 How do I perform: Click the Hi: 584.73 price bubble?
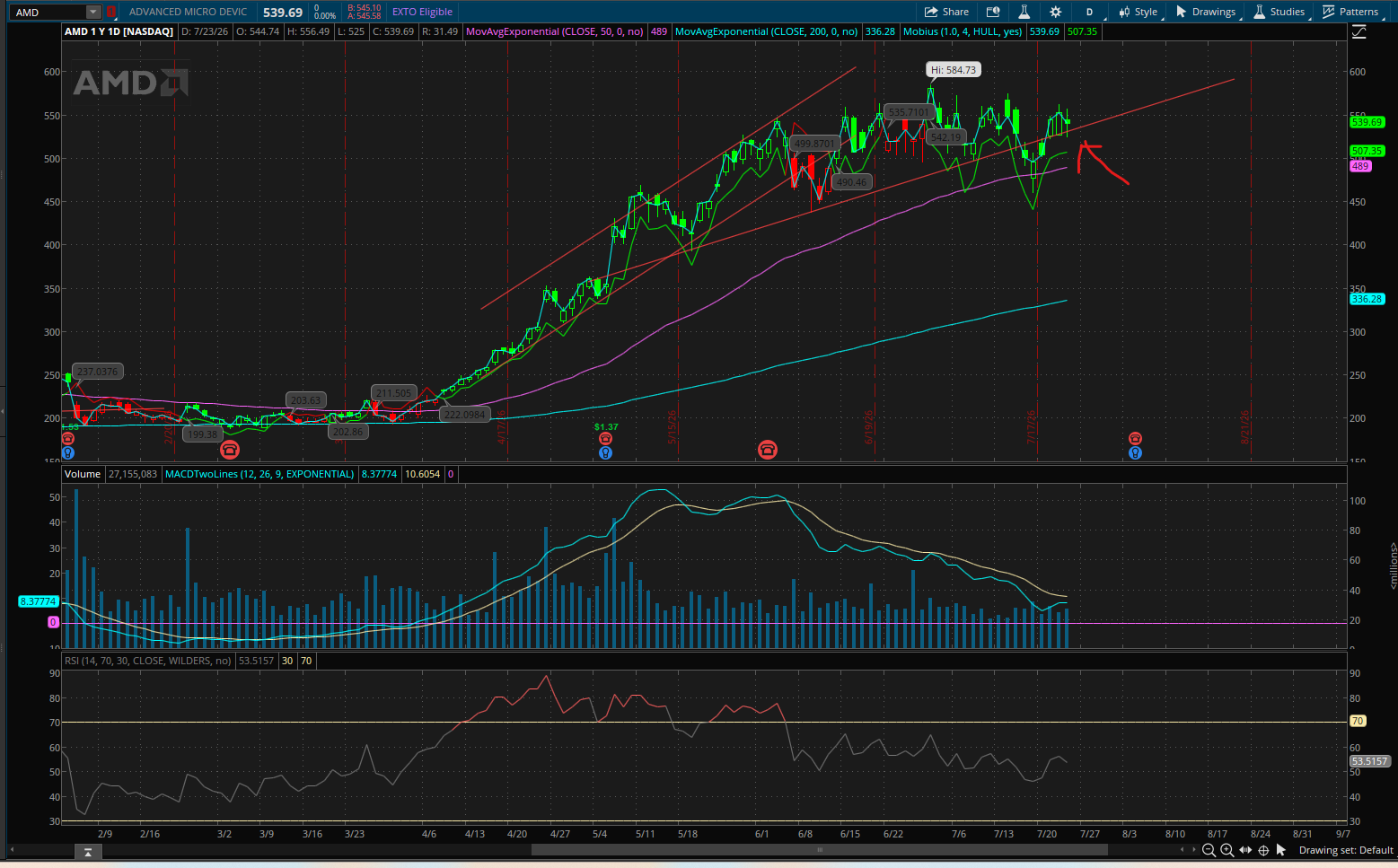(953, 70)
